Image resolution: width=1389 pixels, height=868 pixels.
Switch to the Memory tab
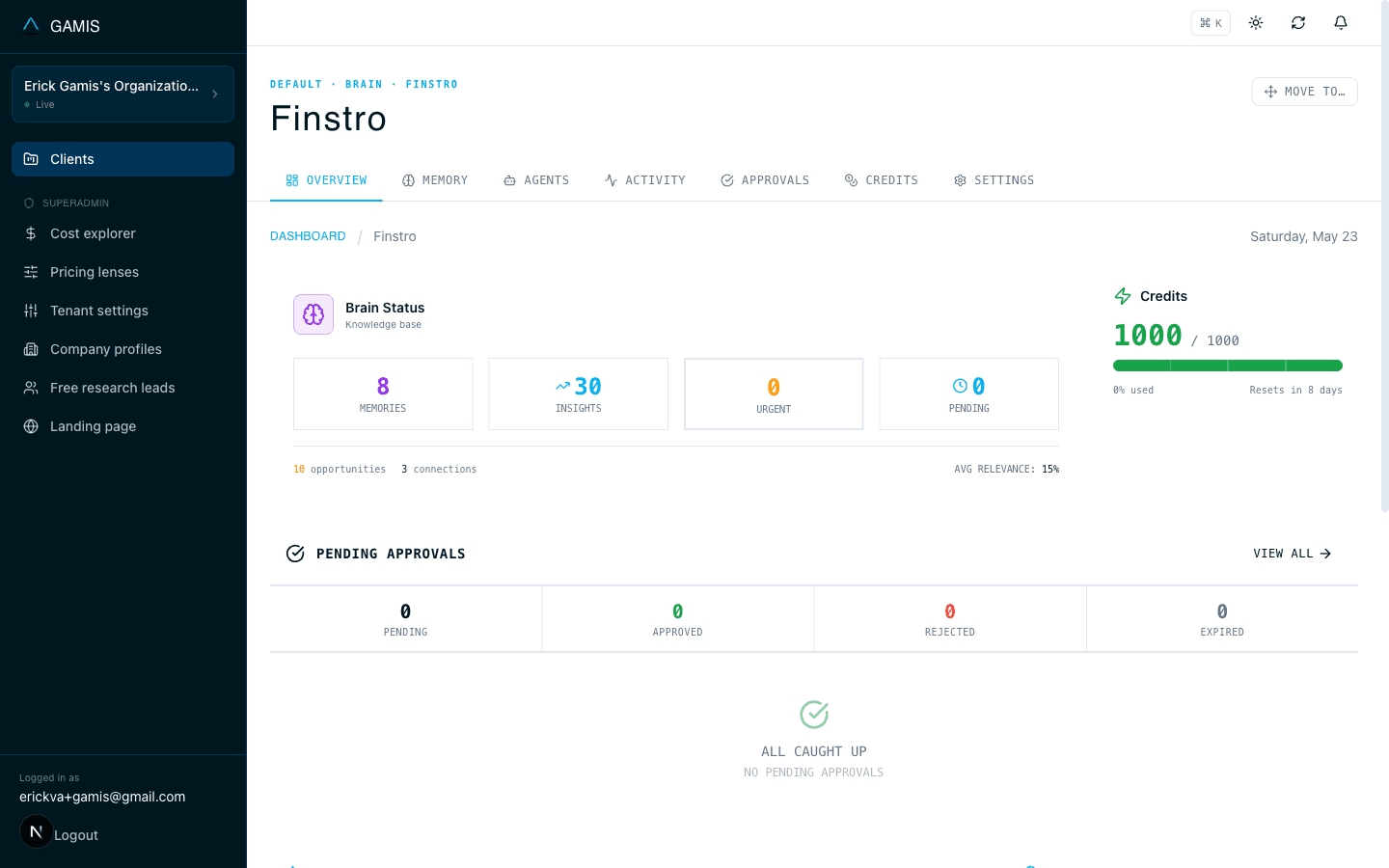(435, 180)
